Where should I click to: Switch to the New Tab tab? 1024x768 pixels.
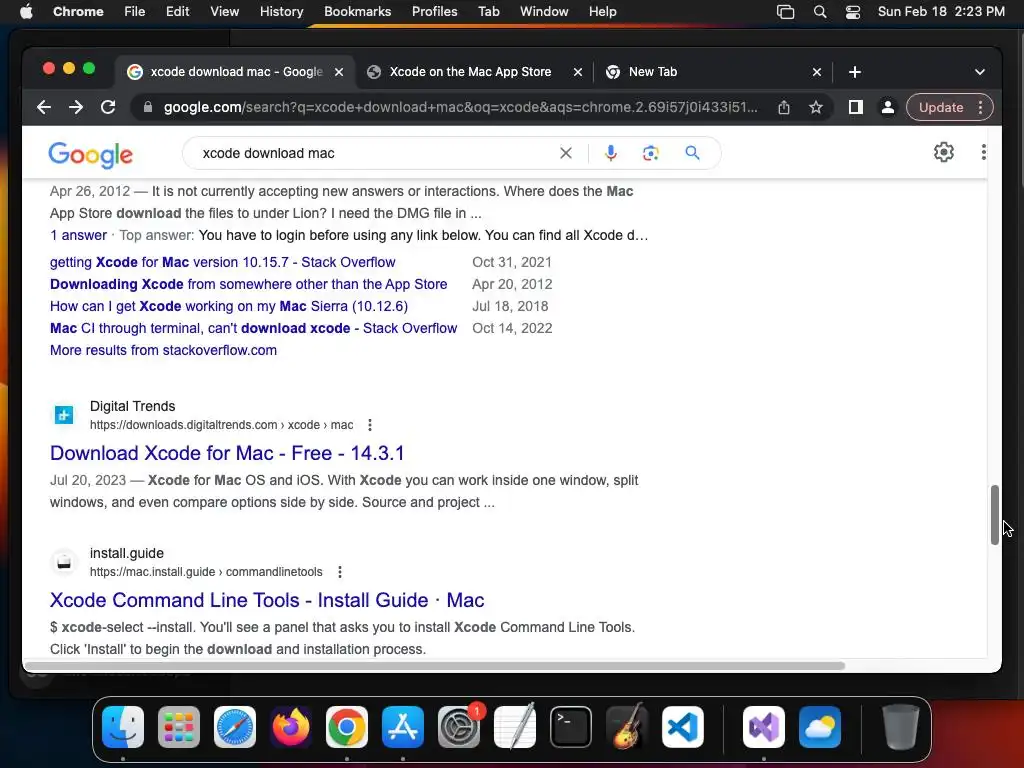pyautogui.click(x=652, y=72)
